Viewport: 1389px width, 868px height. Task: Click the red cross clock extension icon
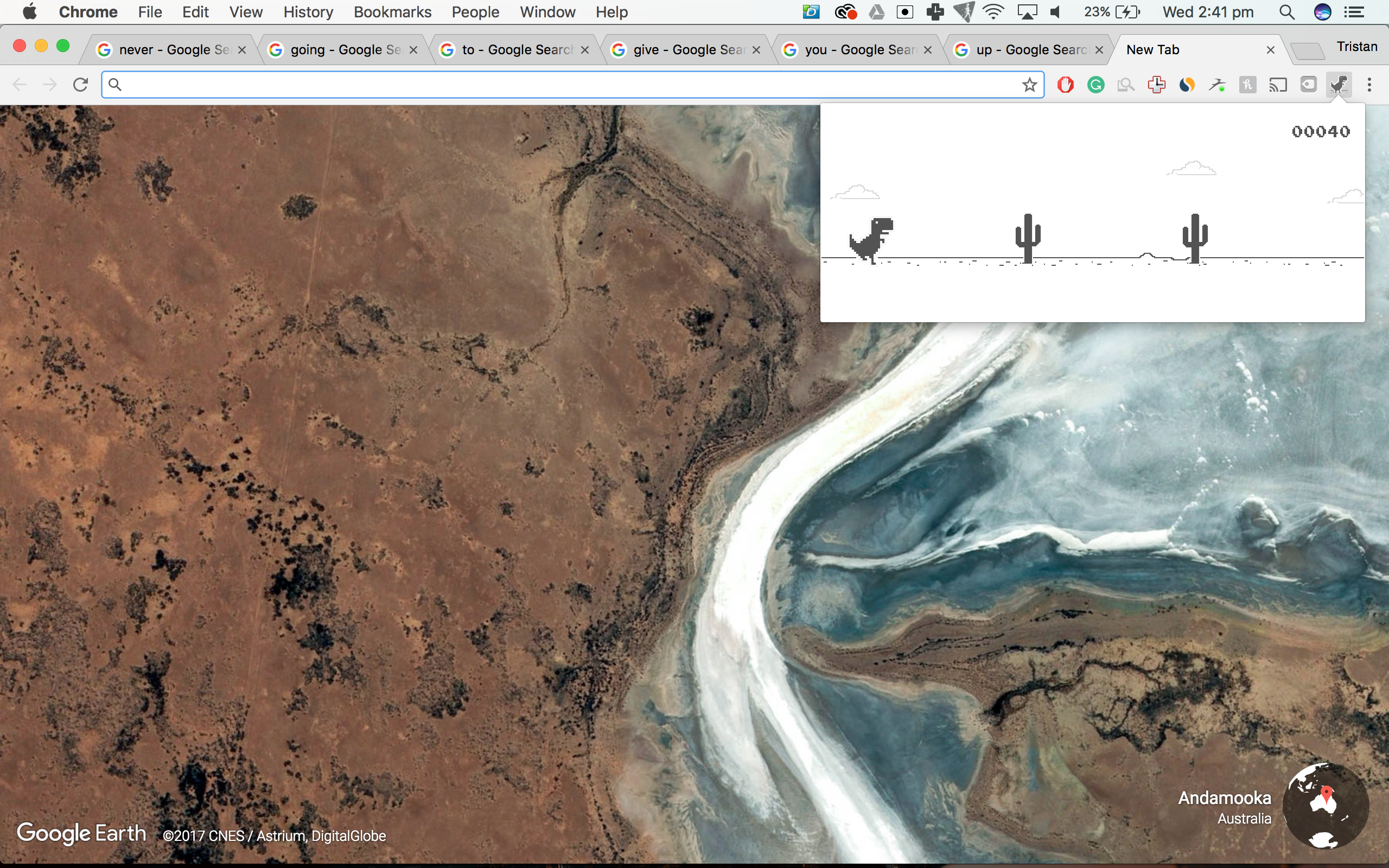pos(1156,85)
